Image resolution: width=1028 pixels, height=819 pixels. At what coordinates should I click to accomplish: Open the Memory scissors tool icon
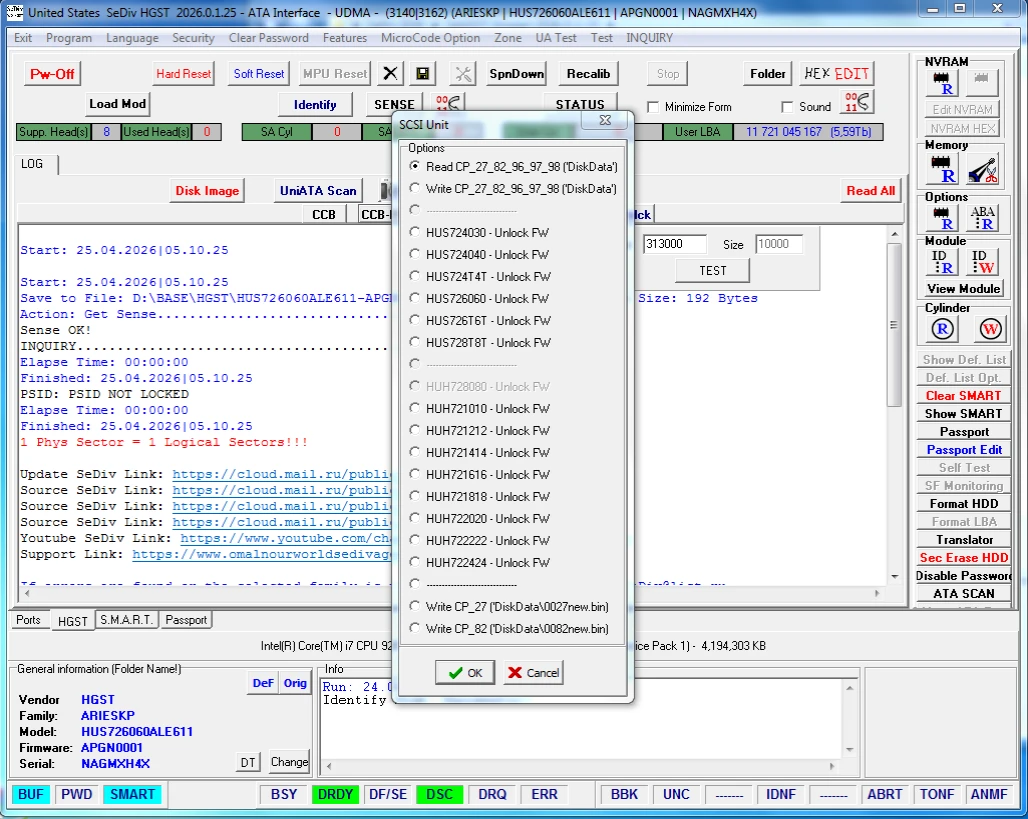pos(983,169)
